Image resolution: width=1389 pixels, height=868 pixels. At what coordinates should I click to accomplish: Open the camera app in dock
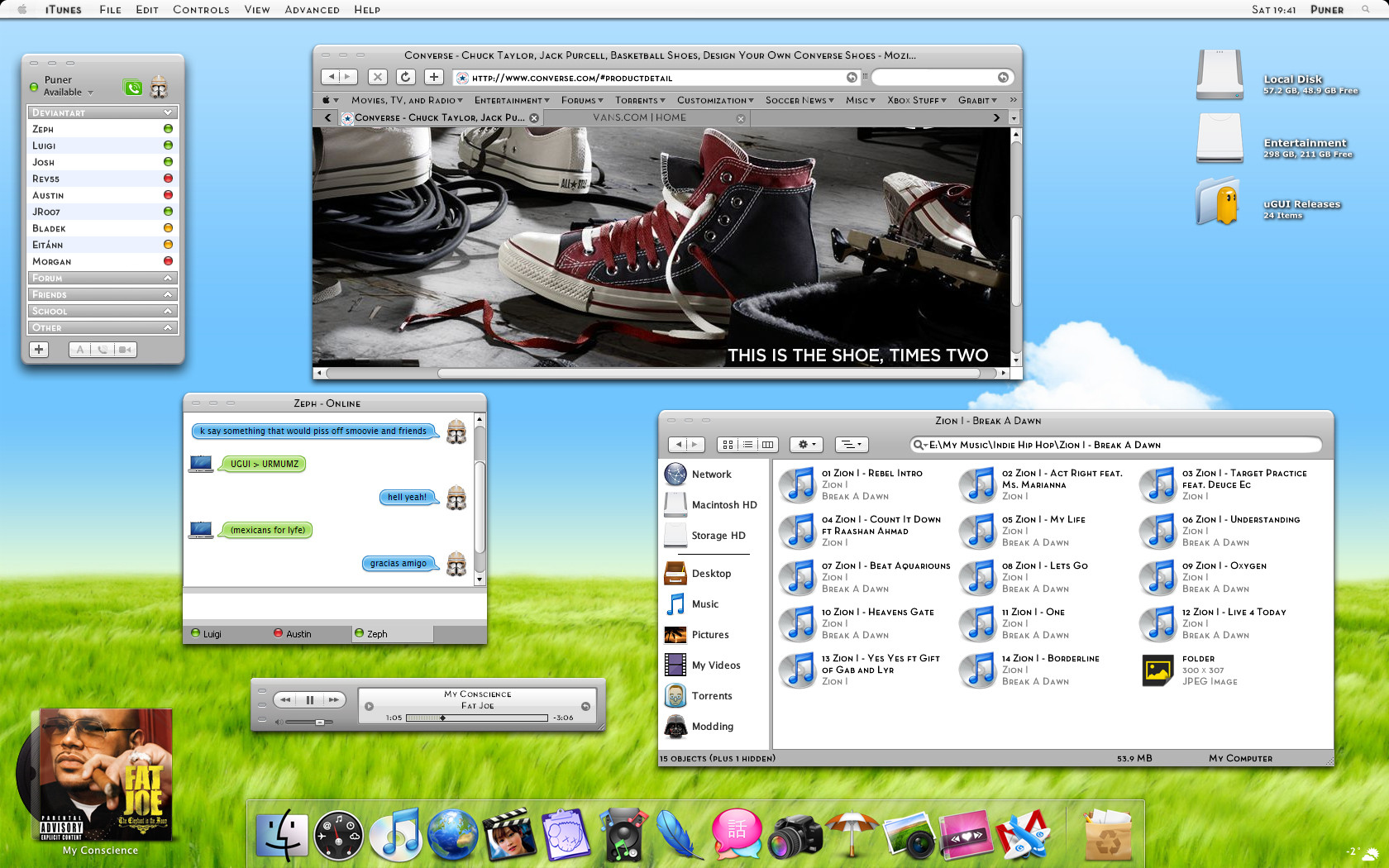(x=795, y=836)
